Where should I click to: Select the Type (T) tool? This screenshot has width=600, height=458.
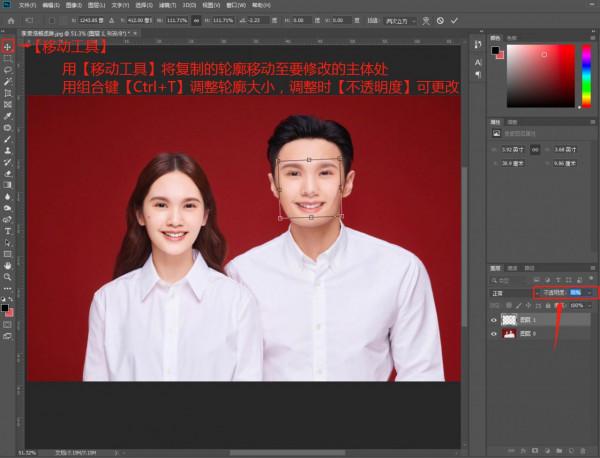tap(8, 231)
